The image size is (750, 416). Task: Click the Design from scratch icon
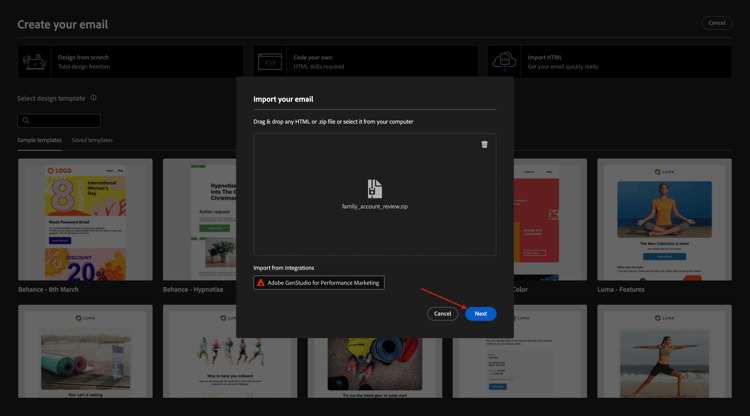tap(34, 62)
